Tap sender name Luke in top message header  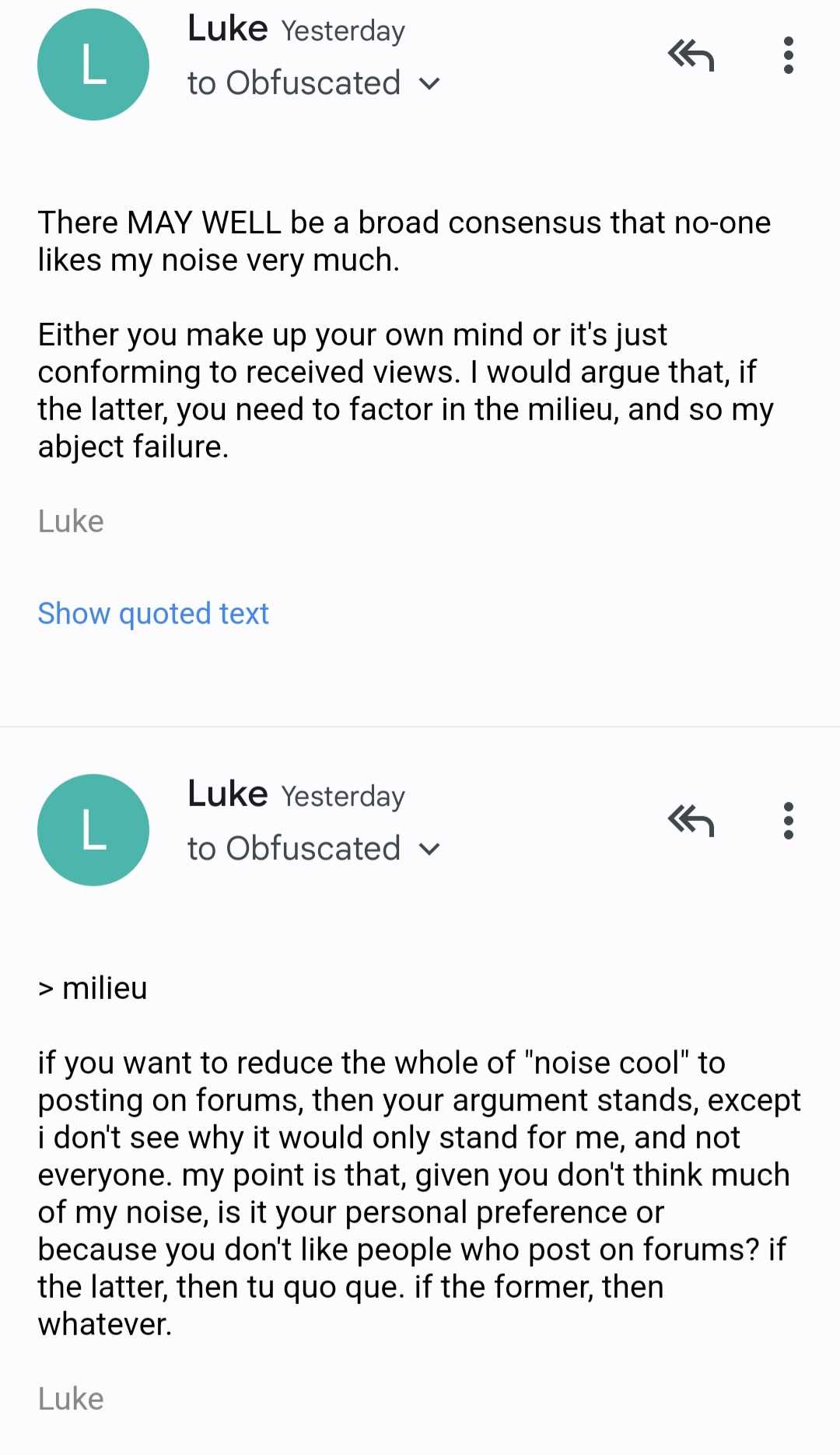point(228,29)
